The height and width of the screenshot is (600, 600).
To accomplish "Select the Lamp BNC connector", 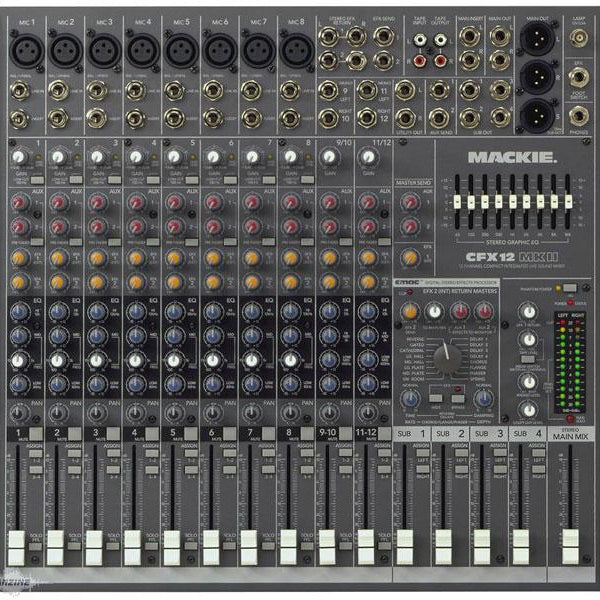I will pos(579,38).
